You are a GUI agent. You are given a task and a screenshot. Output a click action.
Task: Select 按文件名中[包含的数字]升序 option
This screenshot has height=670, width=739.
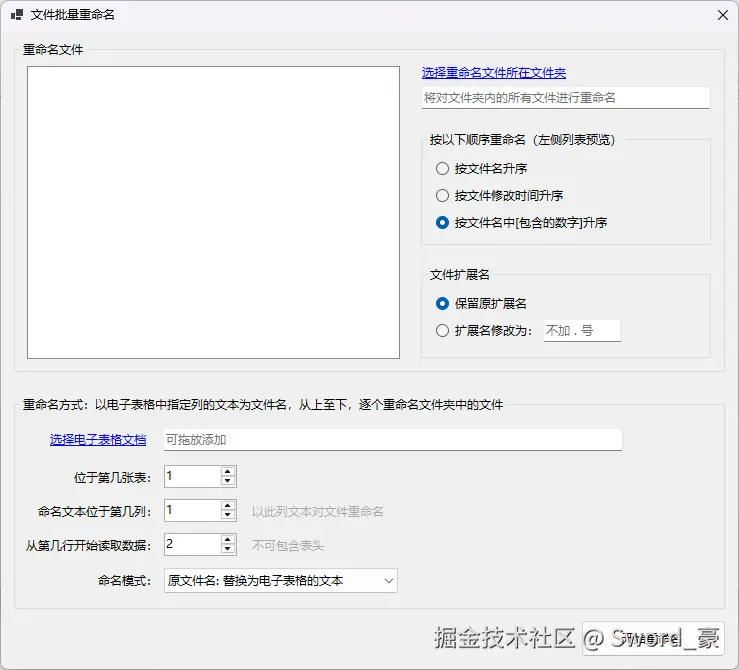click(521, 222)
